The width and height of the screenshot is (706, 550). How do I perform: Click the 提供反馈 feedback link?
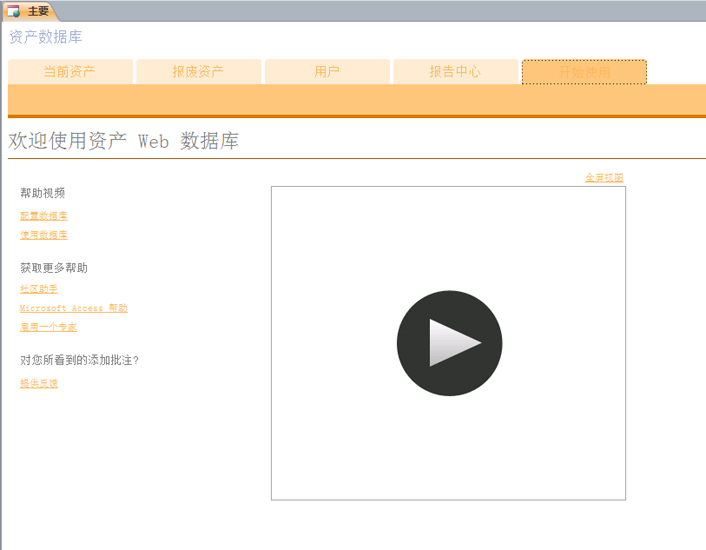pos(39,383)
